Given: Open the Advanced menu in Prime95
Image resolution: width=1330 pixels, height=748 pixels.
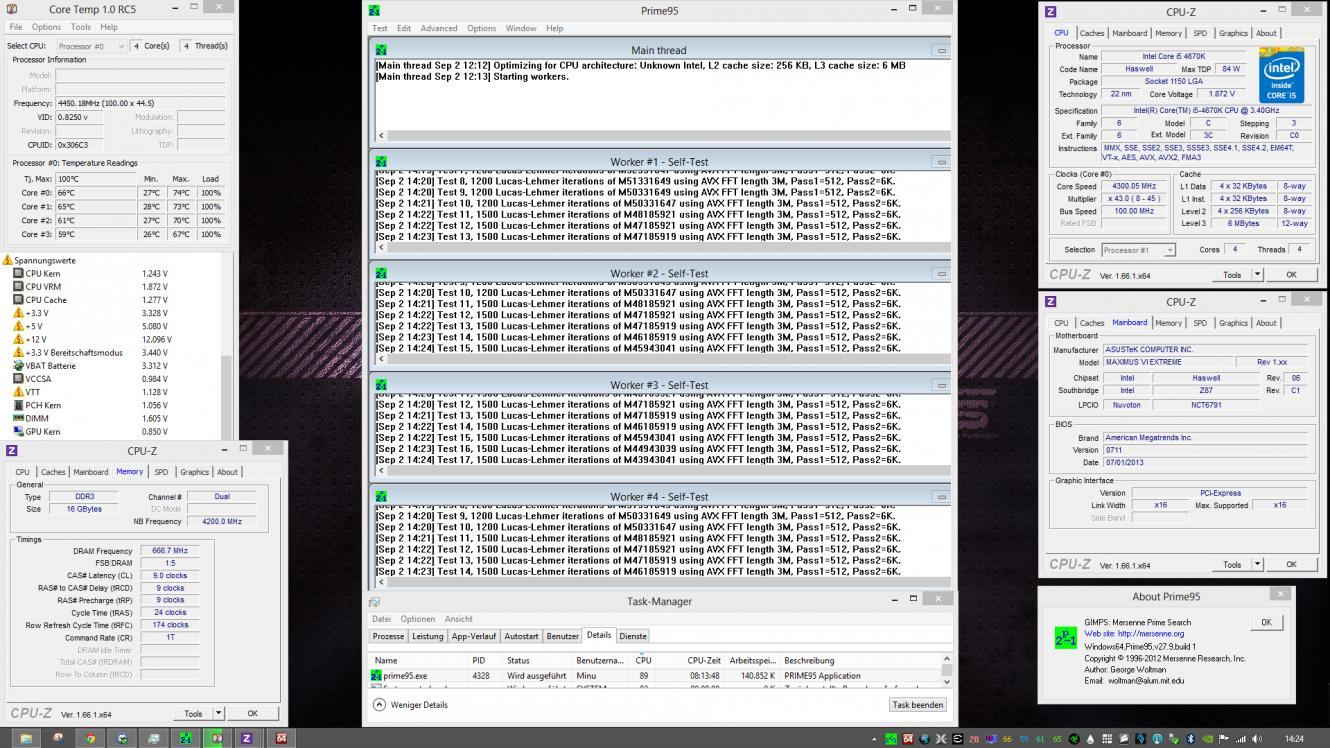Looking at the screenshot, I should click(x=438, y=28).
